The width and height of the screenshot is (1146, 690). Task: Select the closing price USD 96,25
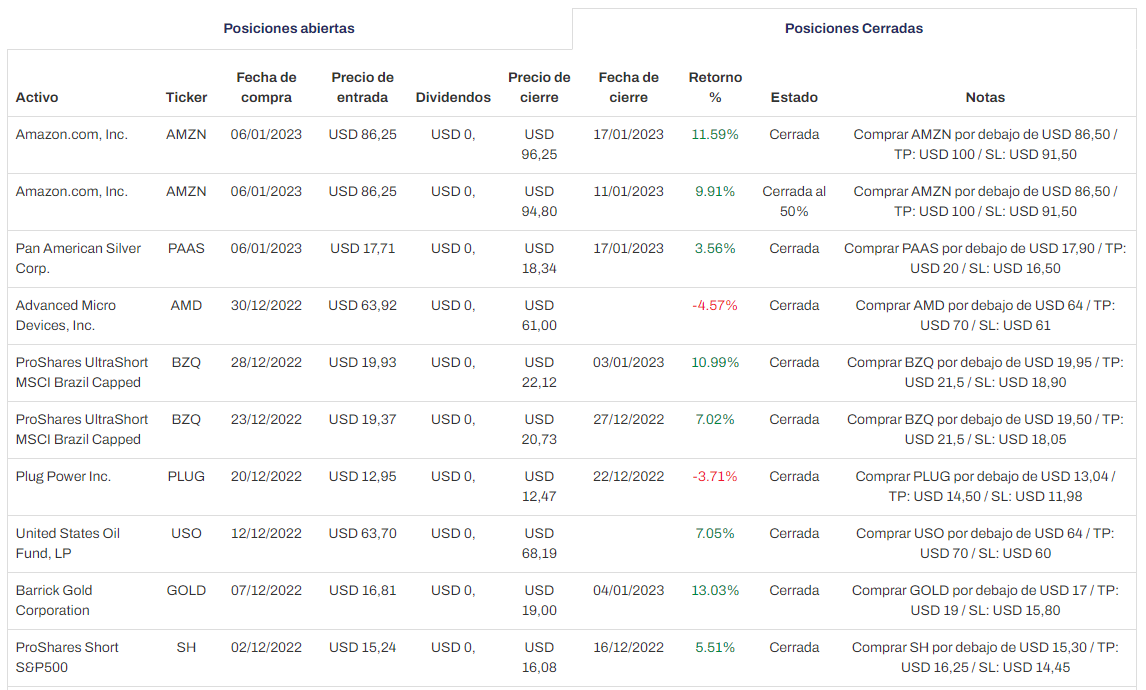[x=539, y=145]
